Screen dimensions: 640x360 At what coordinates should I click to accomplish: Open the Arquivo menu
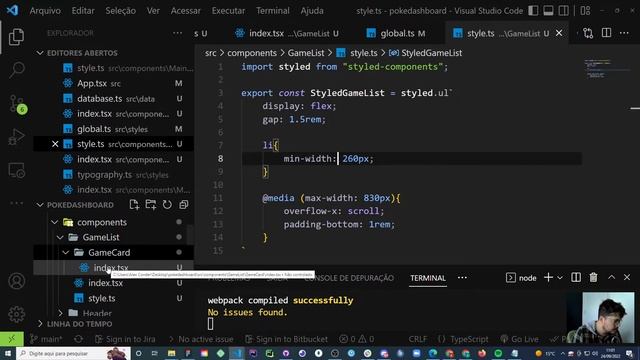(x=45, y=11)
